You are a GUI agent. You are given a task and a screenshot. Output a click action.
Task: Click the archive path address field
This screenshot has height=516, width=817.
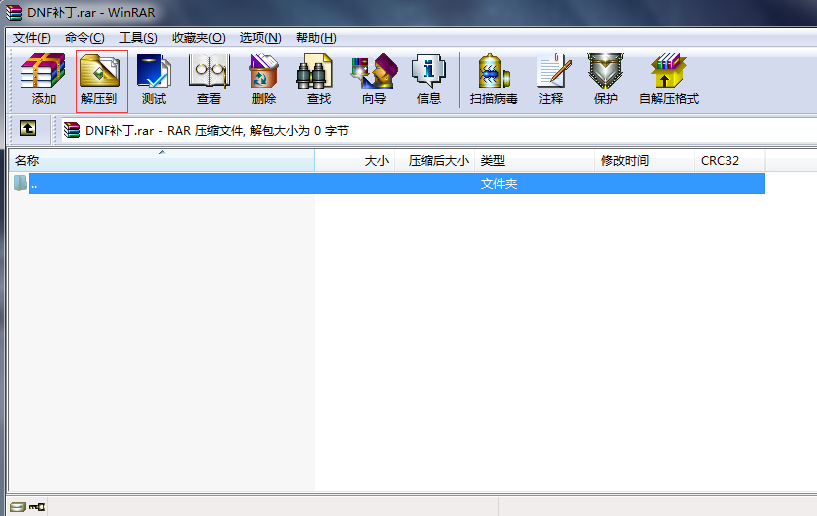(439, 130)
